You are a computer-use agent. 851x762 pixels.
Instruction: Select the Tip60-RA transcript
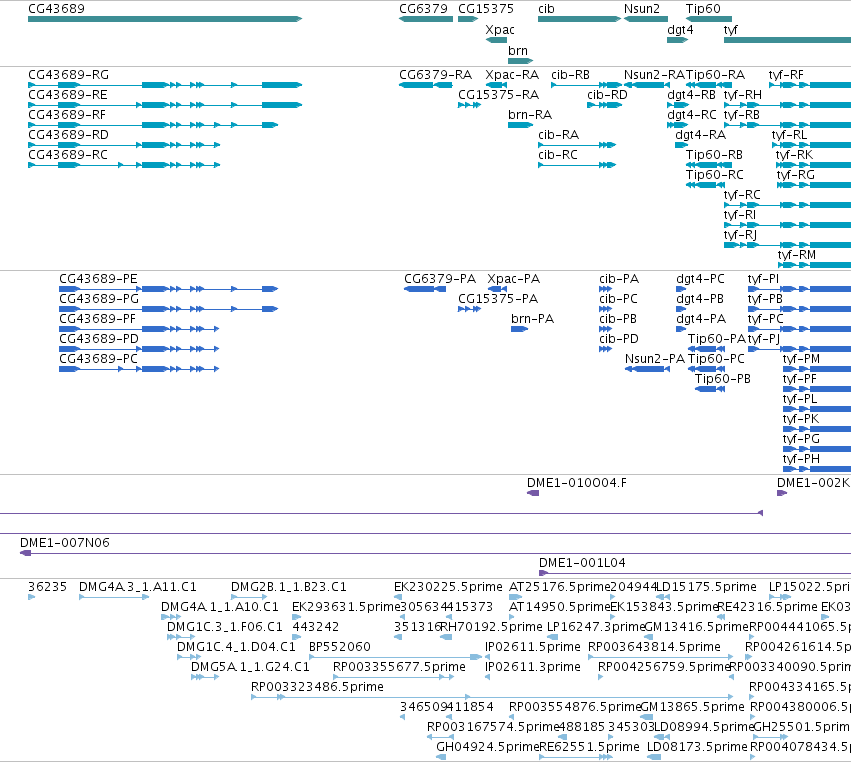(709, 85)
